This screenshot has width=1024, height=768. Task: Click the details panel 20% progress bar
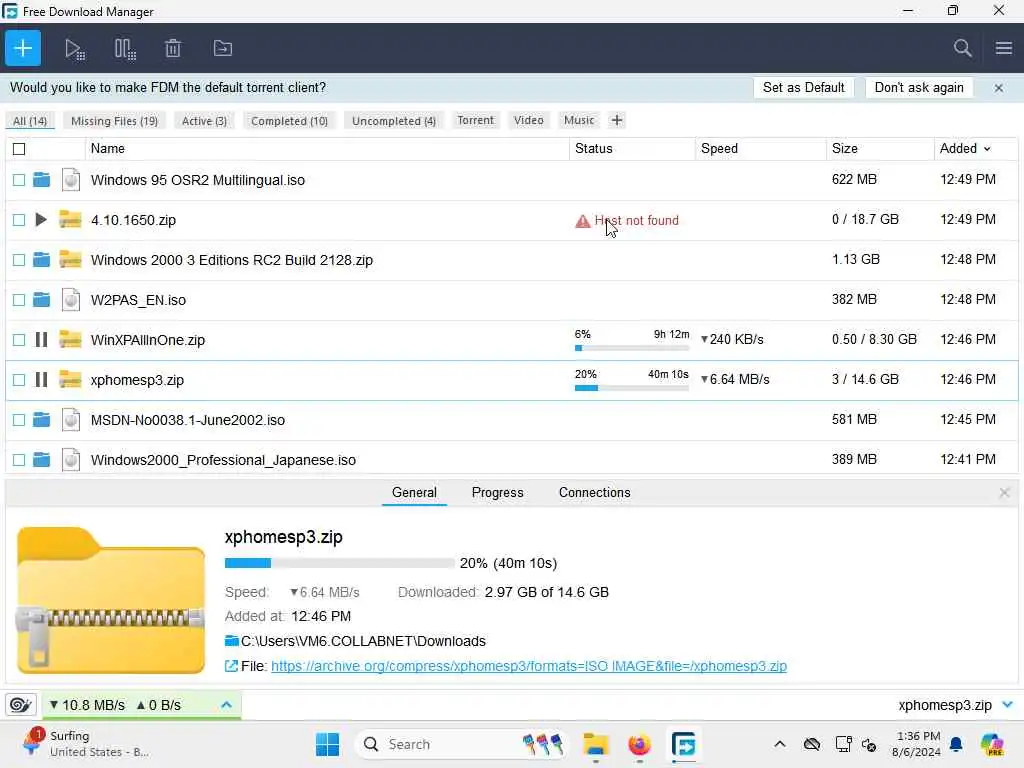click(x=339, y=563)
